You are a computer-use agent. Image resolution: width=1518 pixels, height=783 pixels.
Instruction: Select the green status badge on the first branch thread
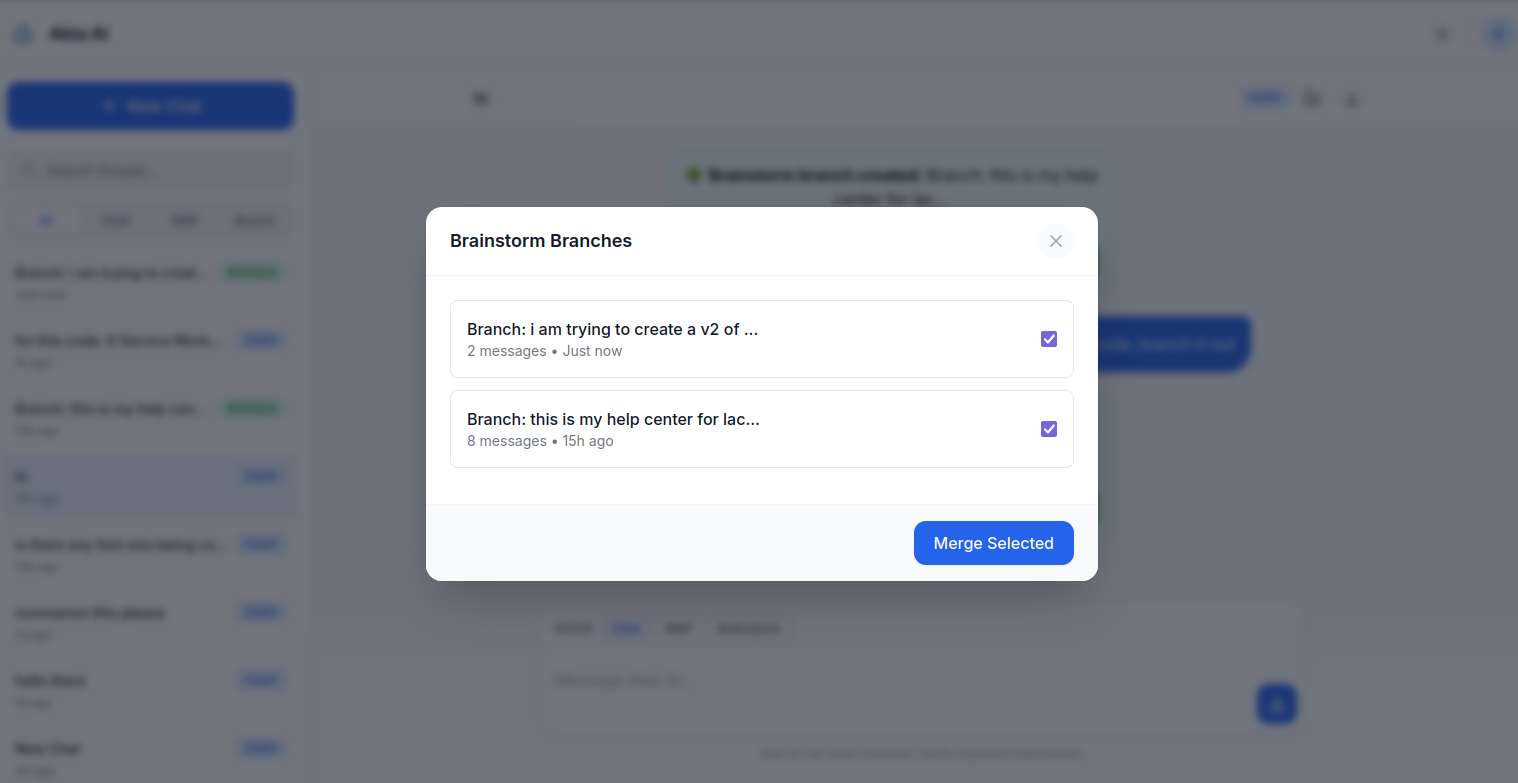click(252, 271)
